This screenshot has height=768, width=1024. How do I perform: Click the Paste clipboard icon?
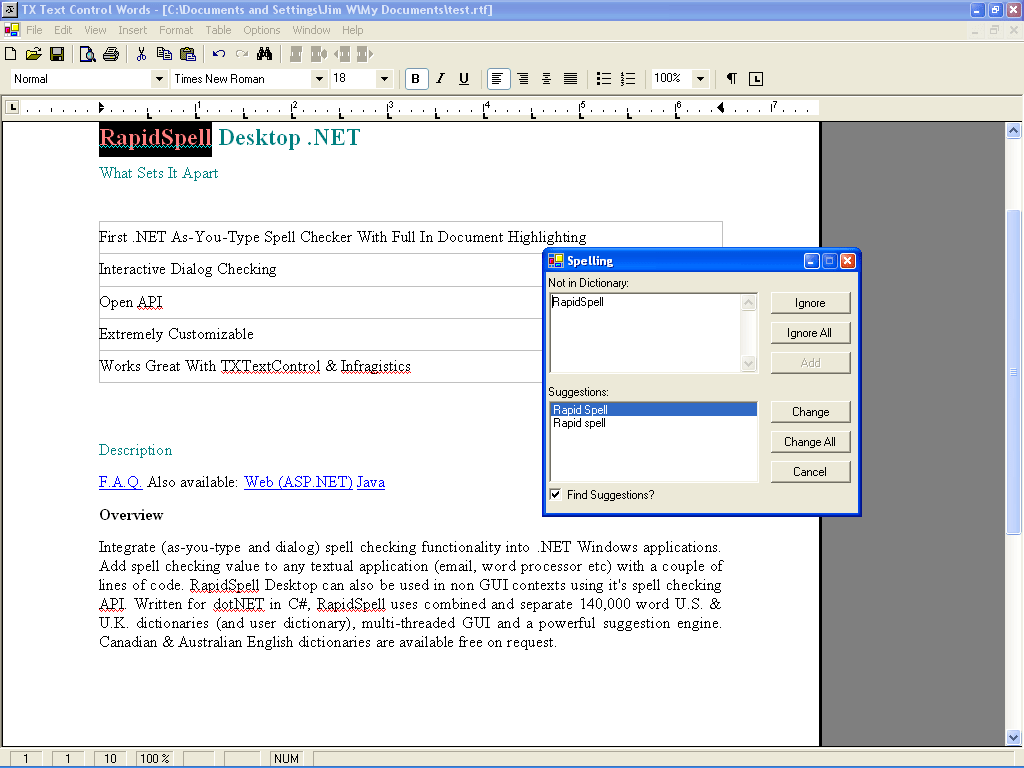pyautogui.click(x=187, y=54)
